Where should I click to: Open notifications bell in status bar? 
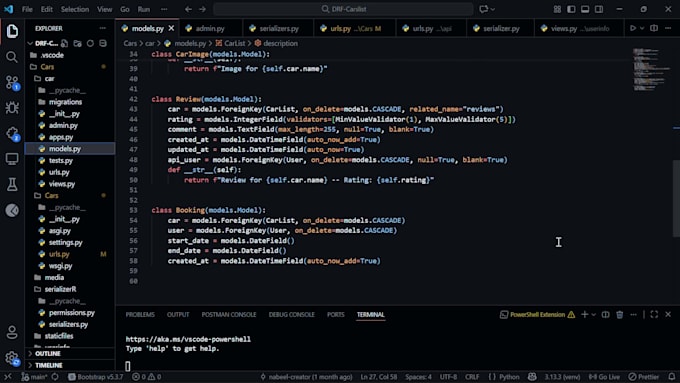[x=672, y=376]
